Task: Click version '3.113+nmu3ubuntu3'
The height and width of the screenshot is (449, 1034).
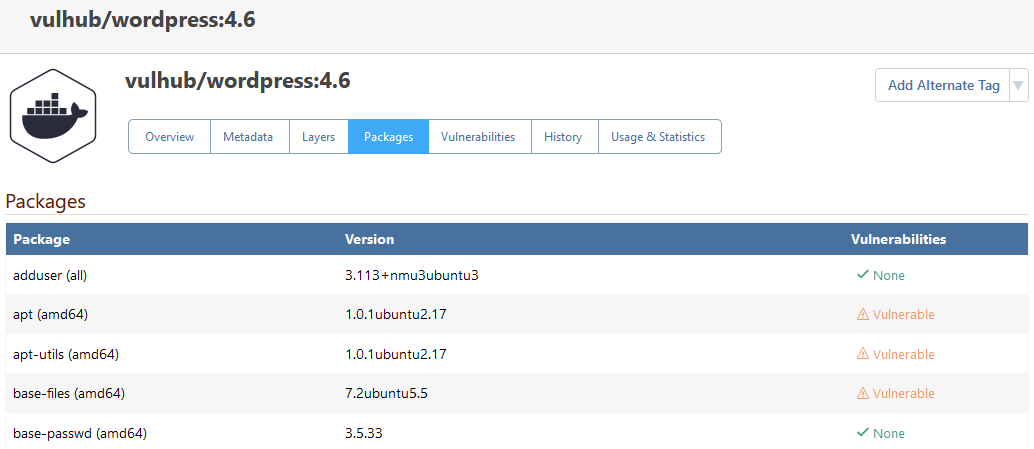Action: tap(411, 276)
